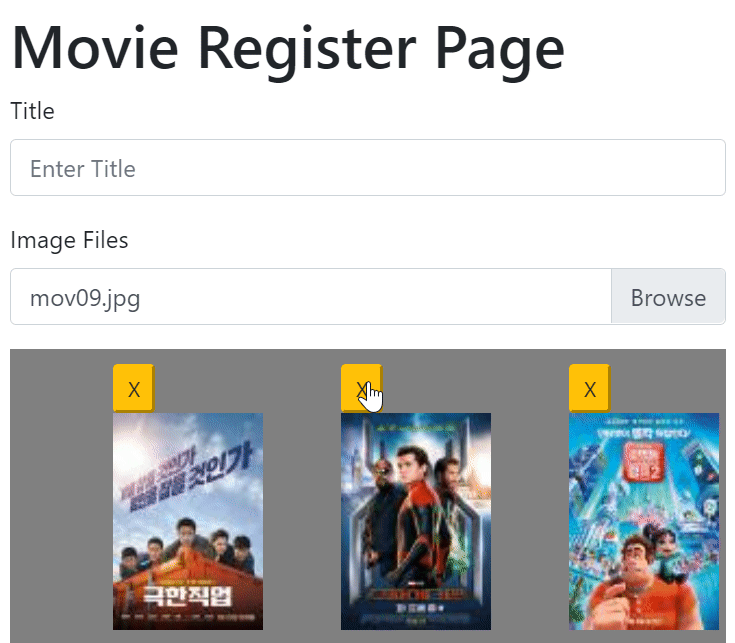Open file picker with Browse button
The width and height of the screenshot is (735, 643).
[x=668, y=297]
